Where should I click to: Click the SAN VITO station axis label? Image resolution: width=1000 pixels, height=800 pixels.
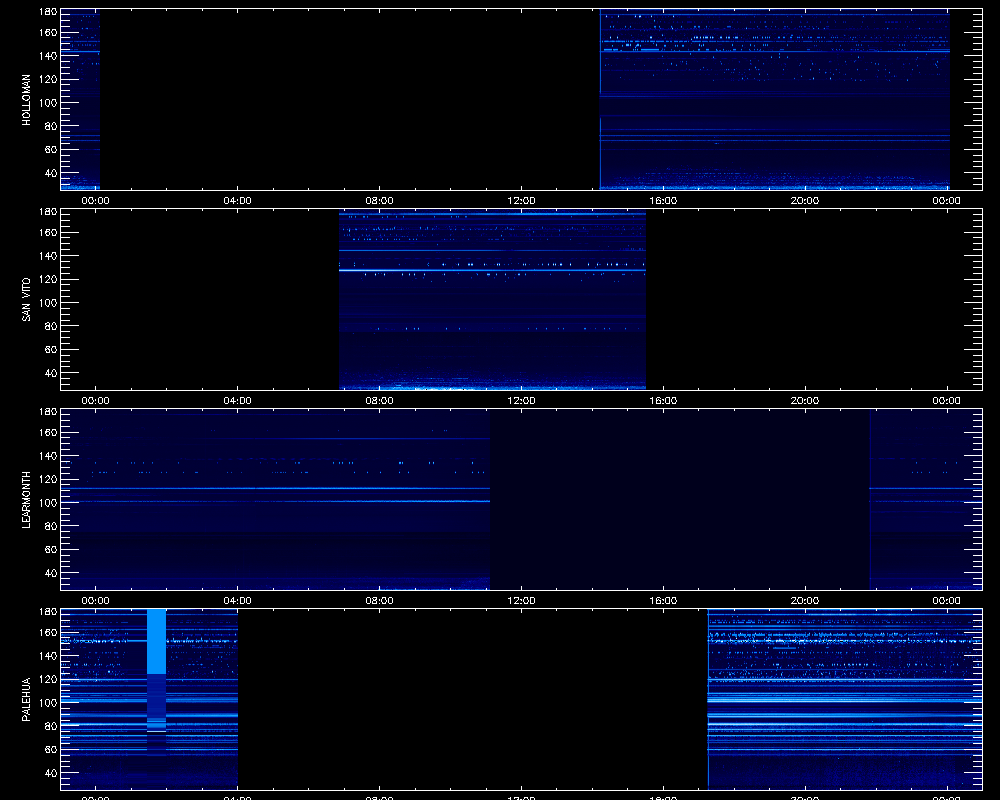click(x=26, y=299)
